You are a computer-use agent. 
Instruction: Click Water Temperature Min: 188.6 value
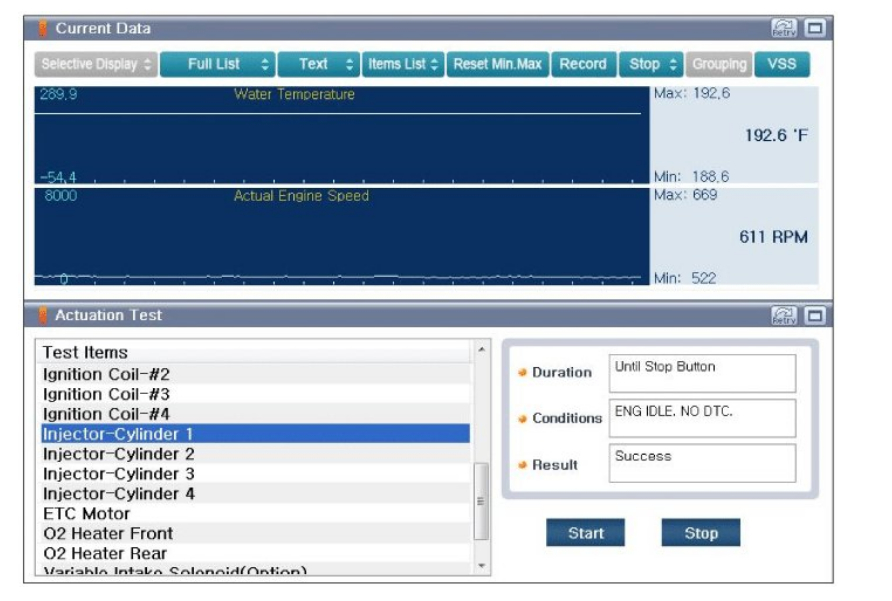click(691, 176)
